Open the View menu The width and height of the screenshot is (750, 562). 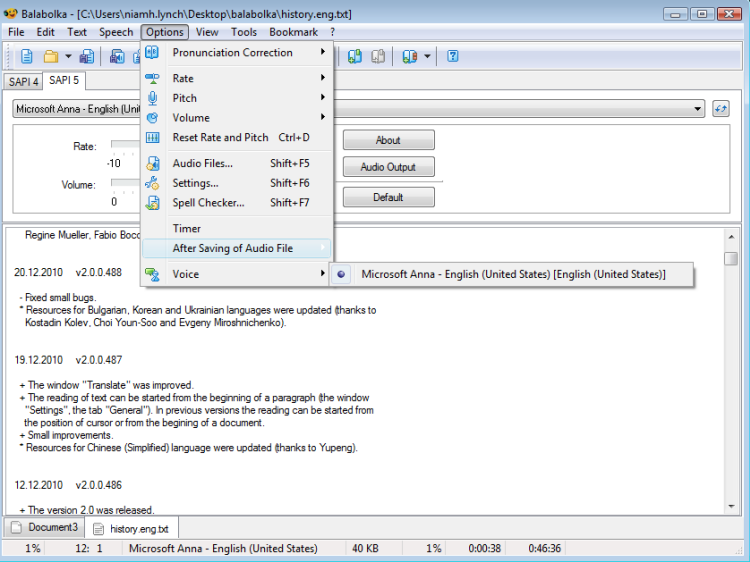[207, 32]
